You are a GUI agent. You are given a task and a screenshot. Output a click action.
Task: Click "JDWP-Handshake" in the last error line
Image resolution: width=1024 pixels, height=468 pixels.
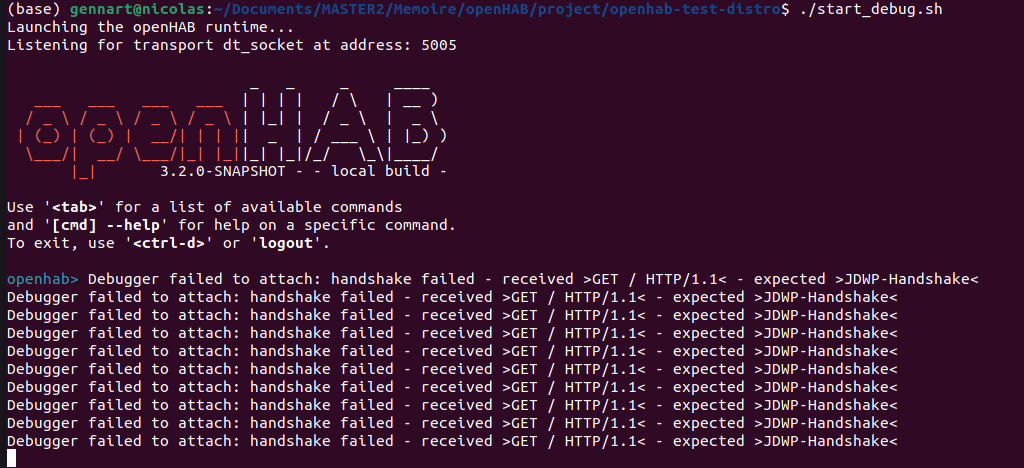click(x=825, y=441)
